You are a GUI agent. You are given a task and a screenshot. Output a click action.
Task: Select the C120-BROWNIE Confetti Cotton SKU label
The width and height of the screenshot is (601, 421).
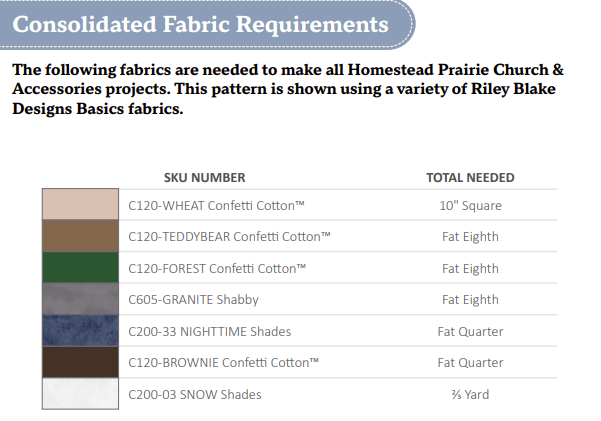[225, 363]
